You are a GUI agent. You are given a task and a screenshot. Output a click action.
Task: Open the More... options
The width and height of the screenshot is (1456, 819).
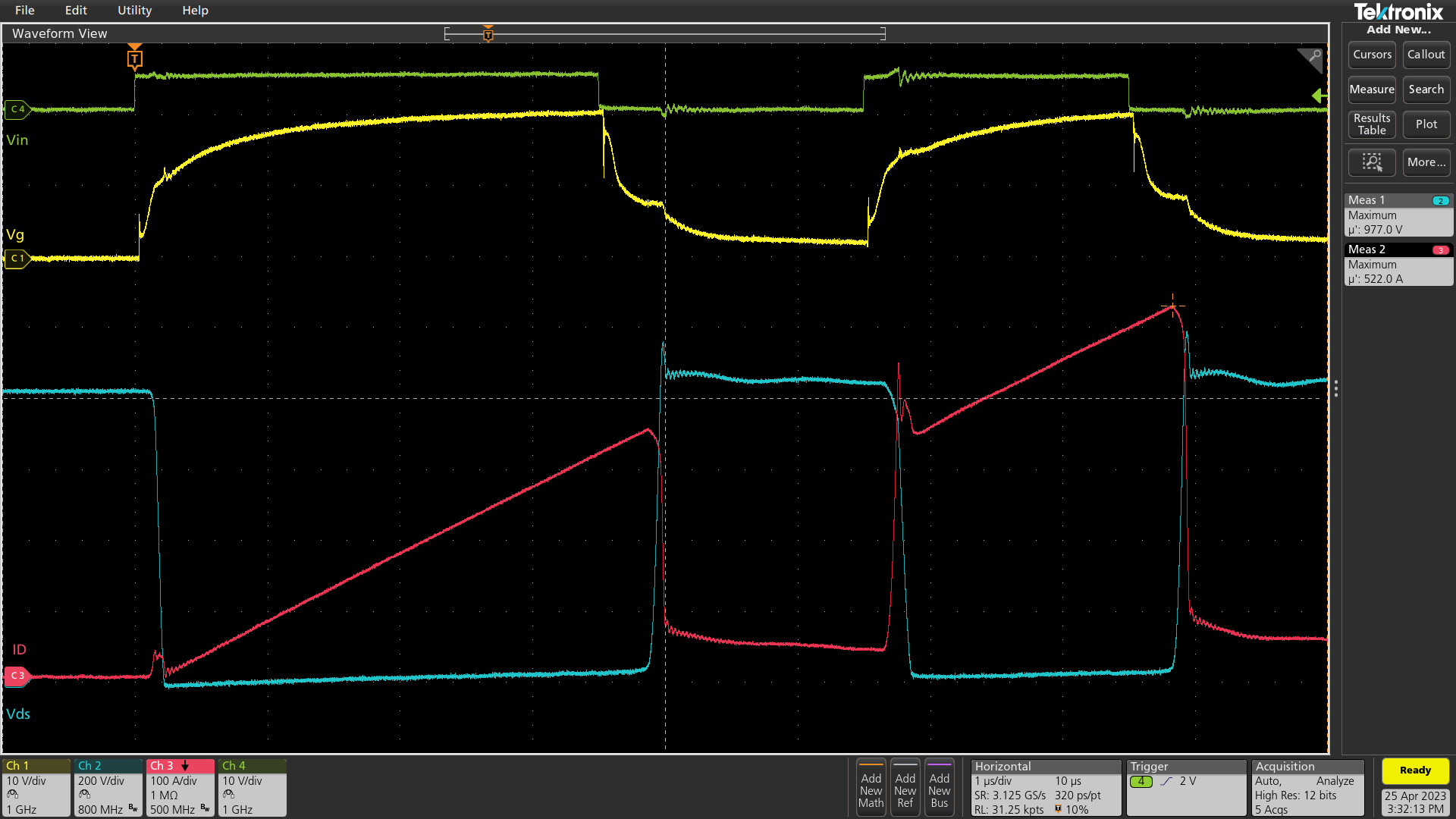coord(1426,162)
